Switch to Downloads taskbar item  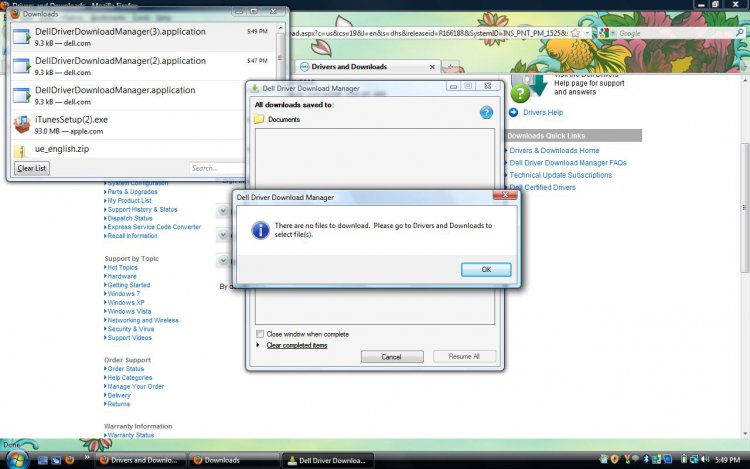(x=234, y=460)
